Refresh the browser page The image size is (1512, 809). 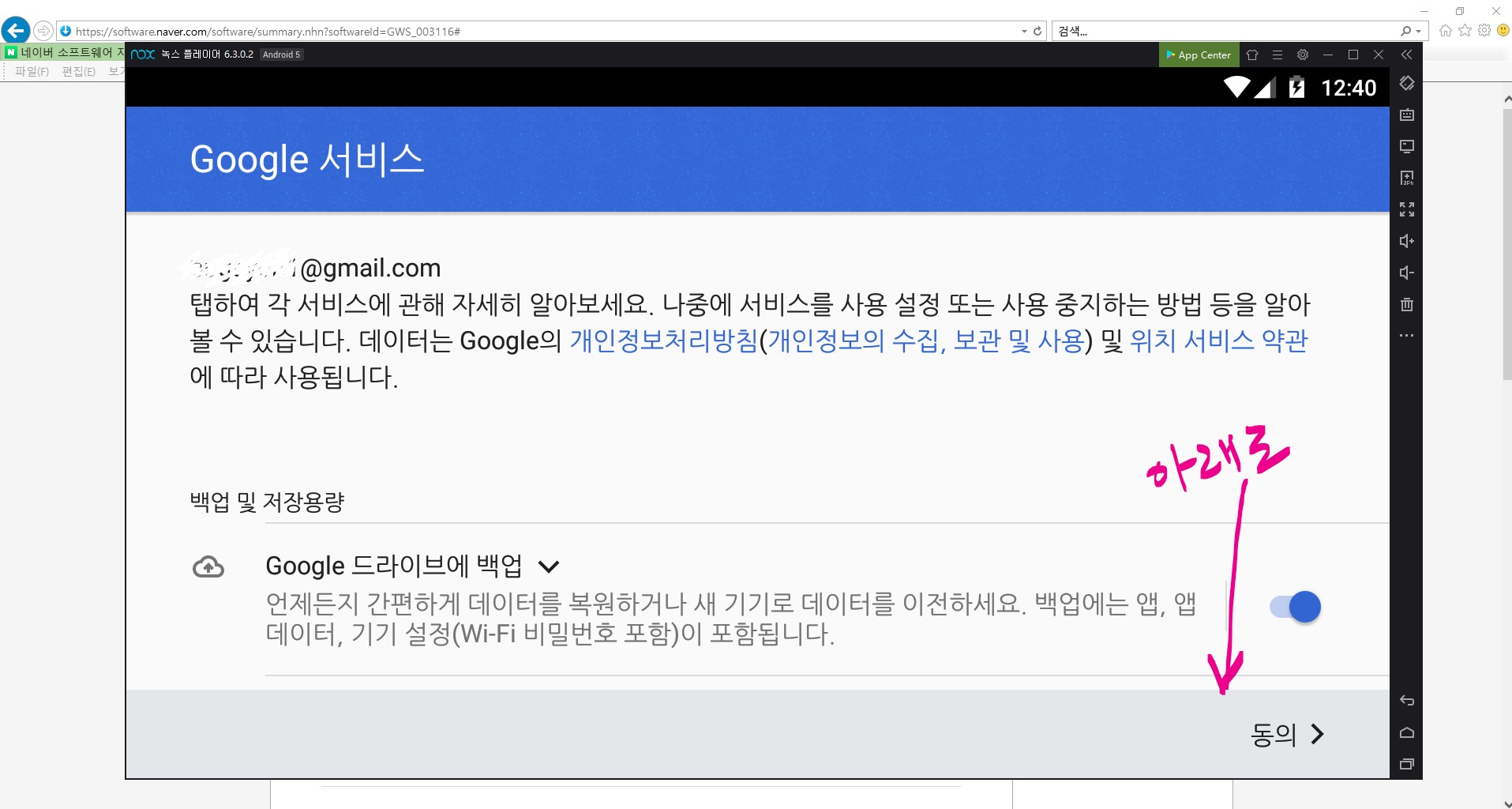[1037, 32]
